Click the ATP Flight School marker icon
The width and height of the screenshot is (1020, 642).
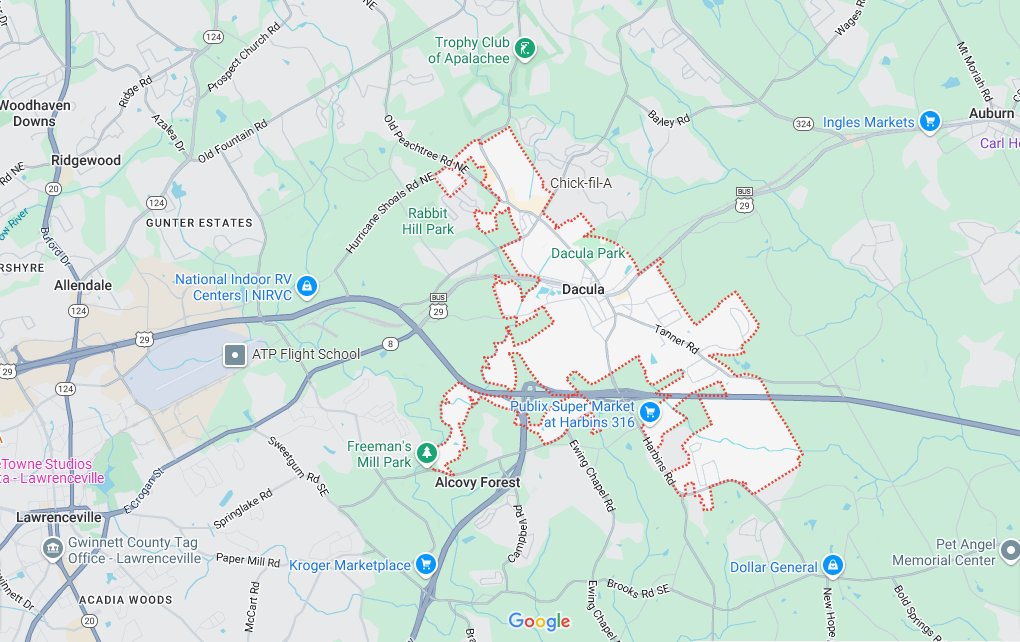coord(235,355)
